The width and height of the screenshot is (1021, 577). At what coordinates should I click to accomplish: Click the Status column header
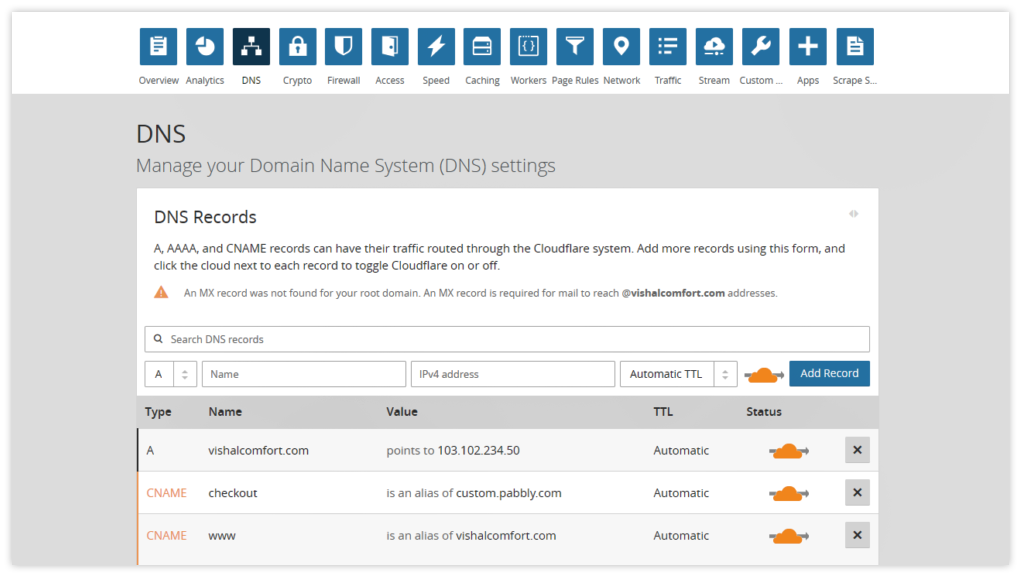(764, 412)
